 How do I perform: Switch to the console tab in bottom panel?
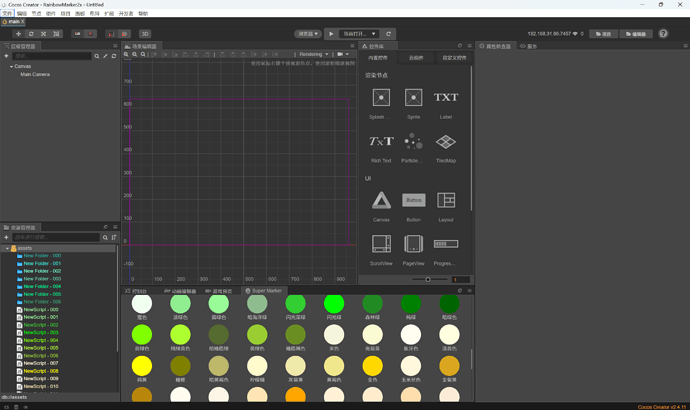click(136, 291)
